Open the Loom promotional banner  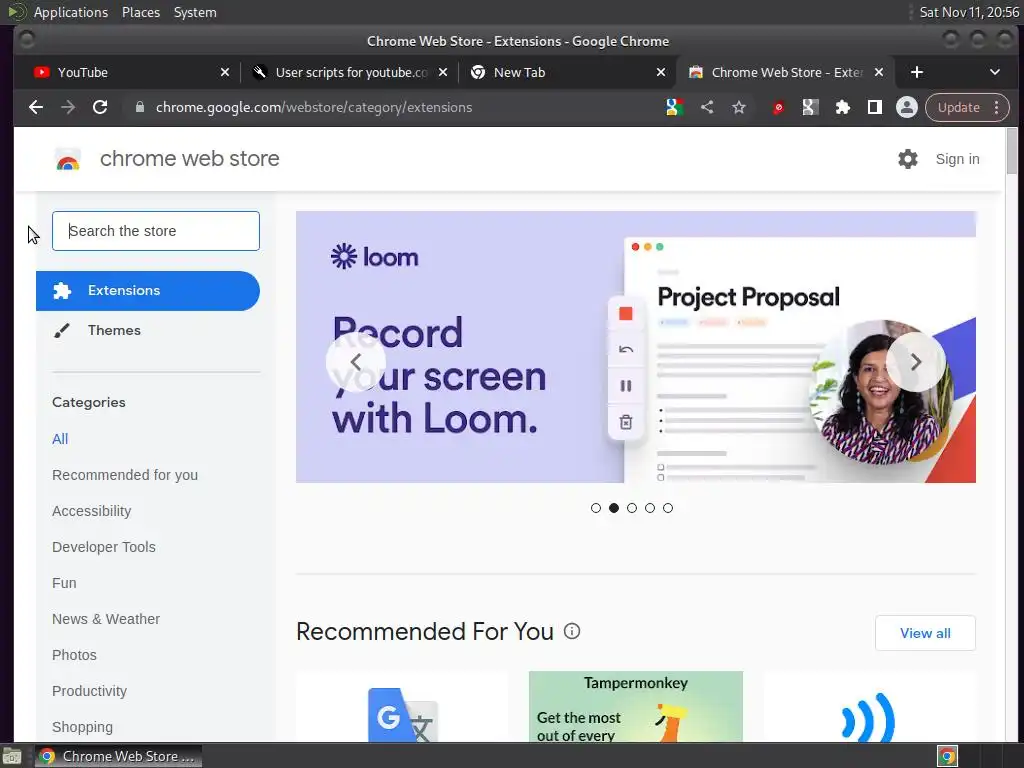(635, 347)
